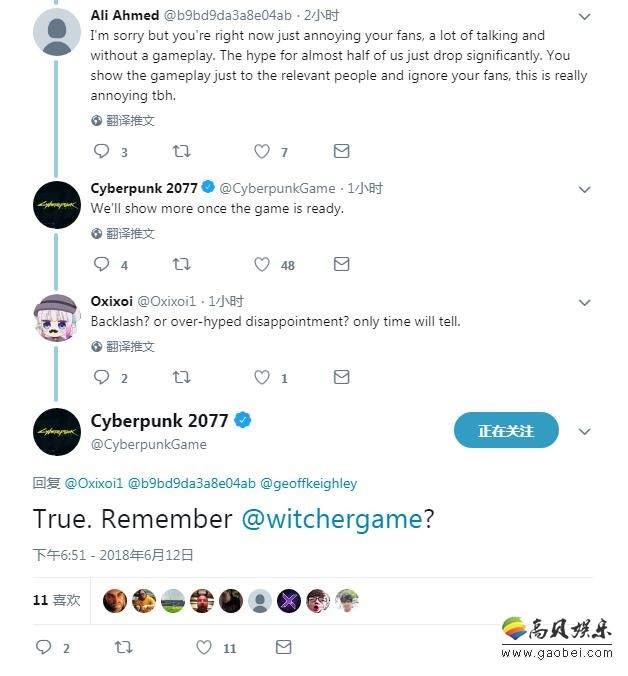Open @geoffkeighley in reply-to line
The height and width of the screenshot is (676, 628).
tap(309, 484)
